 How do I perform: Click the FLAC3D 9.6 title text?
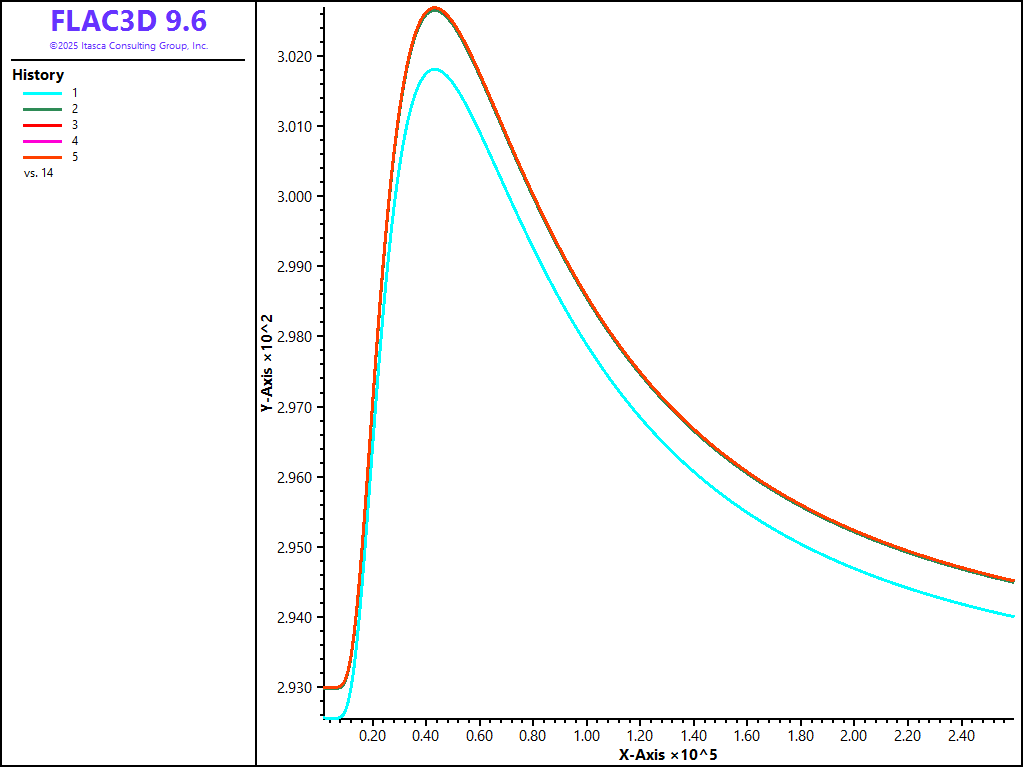point(128,22)
